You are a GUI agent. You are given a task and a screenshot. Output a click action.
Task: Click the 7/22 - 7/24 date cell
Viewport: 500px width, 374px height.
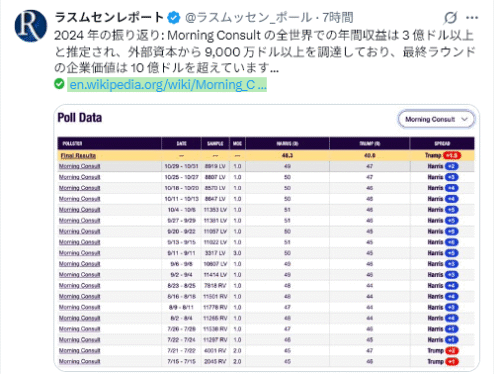pyautogui.click(x=182, y=340)
